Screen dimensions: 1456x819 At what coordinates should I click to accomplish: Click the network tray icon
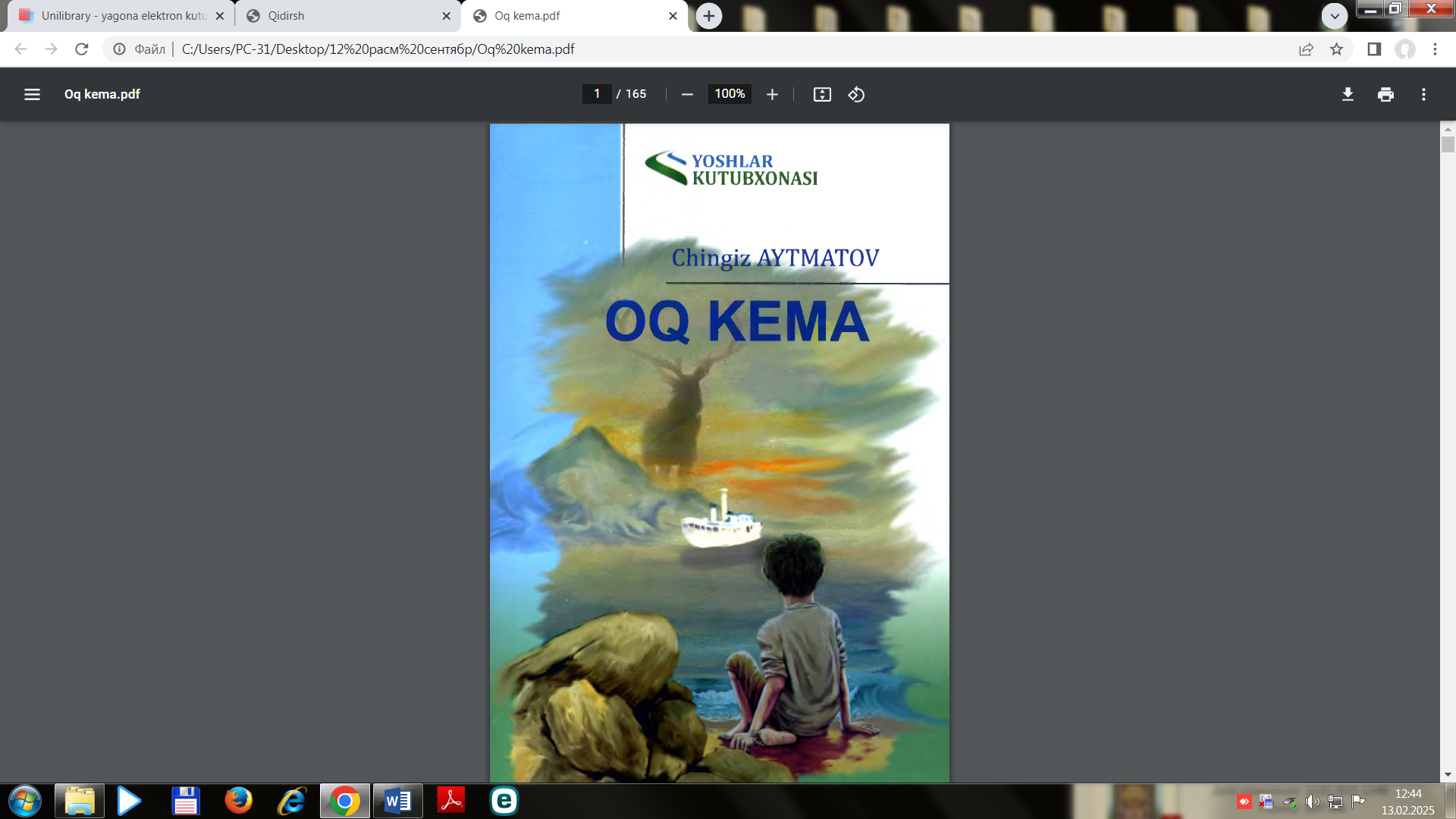pos(1336,802)
